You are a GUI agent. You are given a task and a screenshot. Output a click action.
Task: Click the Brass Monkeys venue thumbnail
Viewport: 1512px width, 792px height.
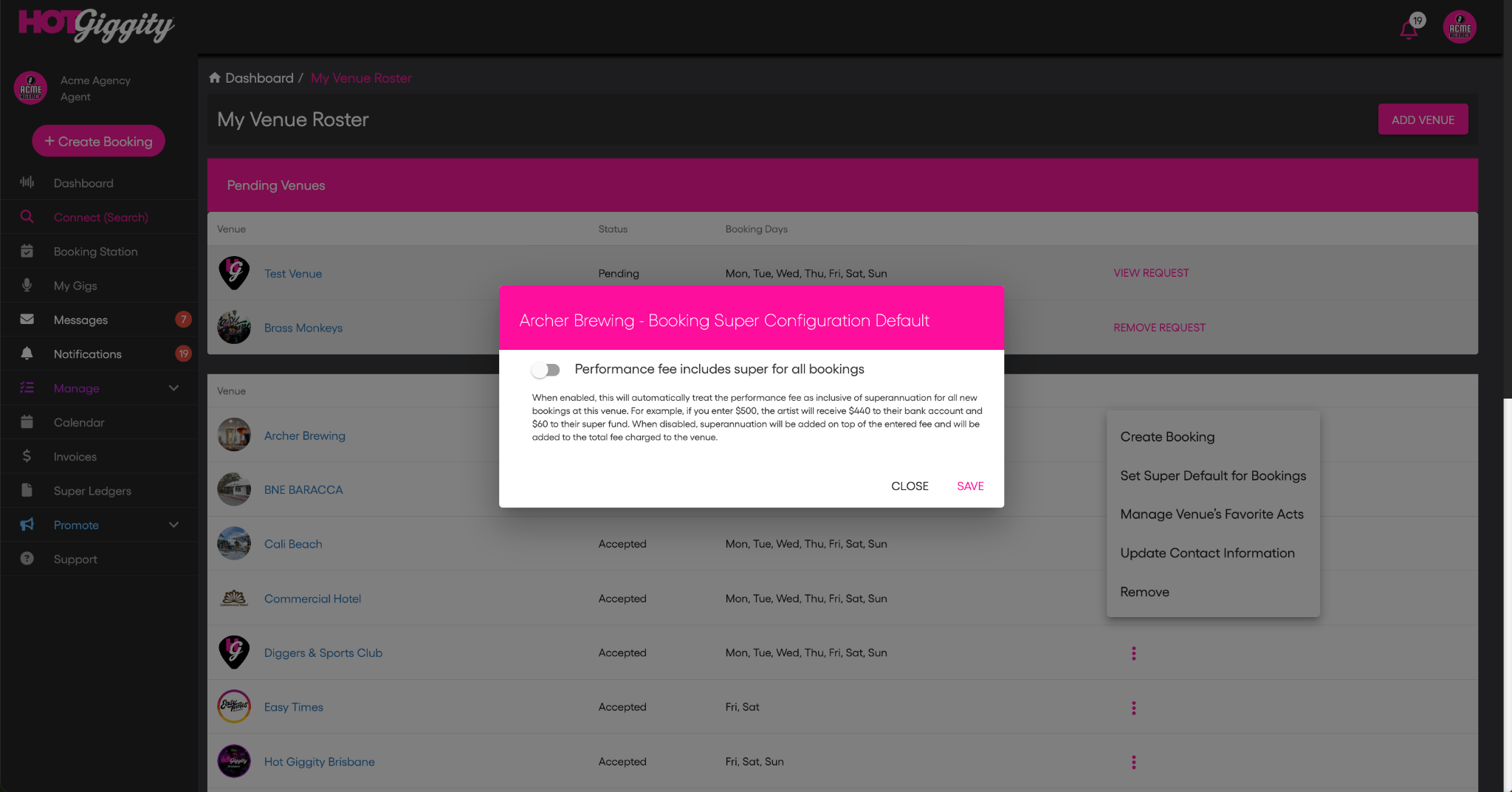pos(234,328)
